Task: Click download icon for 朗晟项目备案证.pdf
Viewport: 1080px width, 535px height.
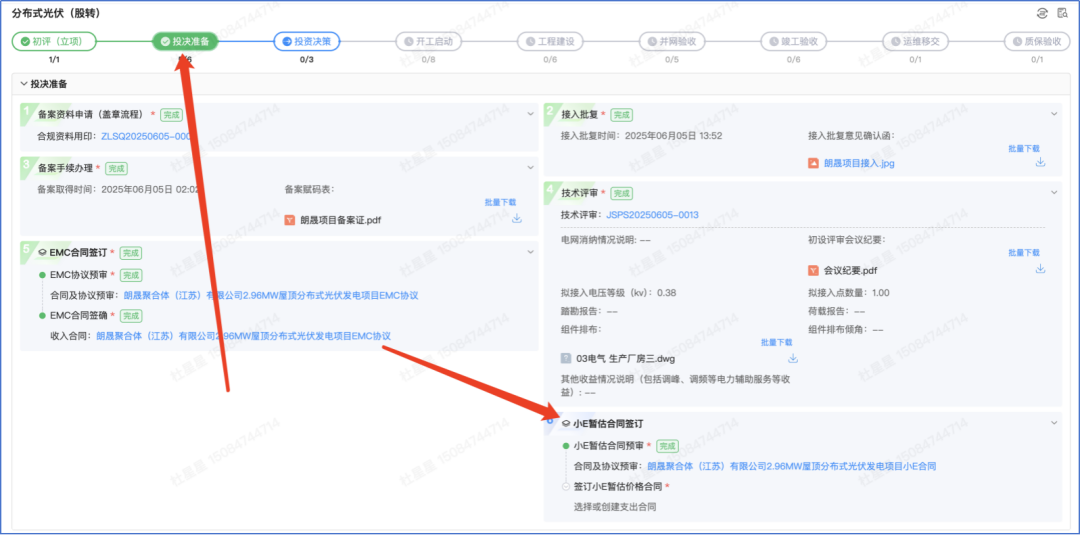Action: tap(517, 218)
